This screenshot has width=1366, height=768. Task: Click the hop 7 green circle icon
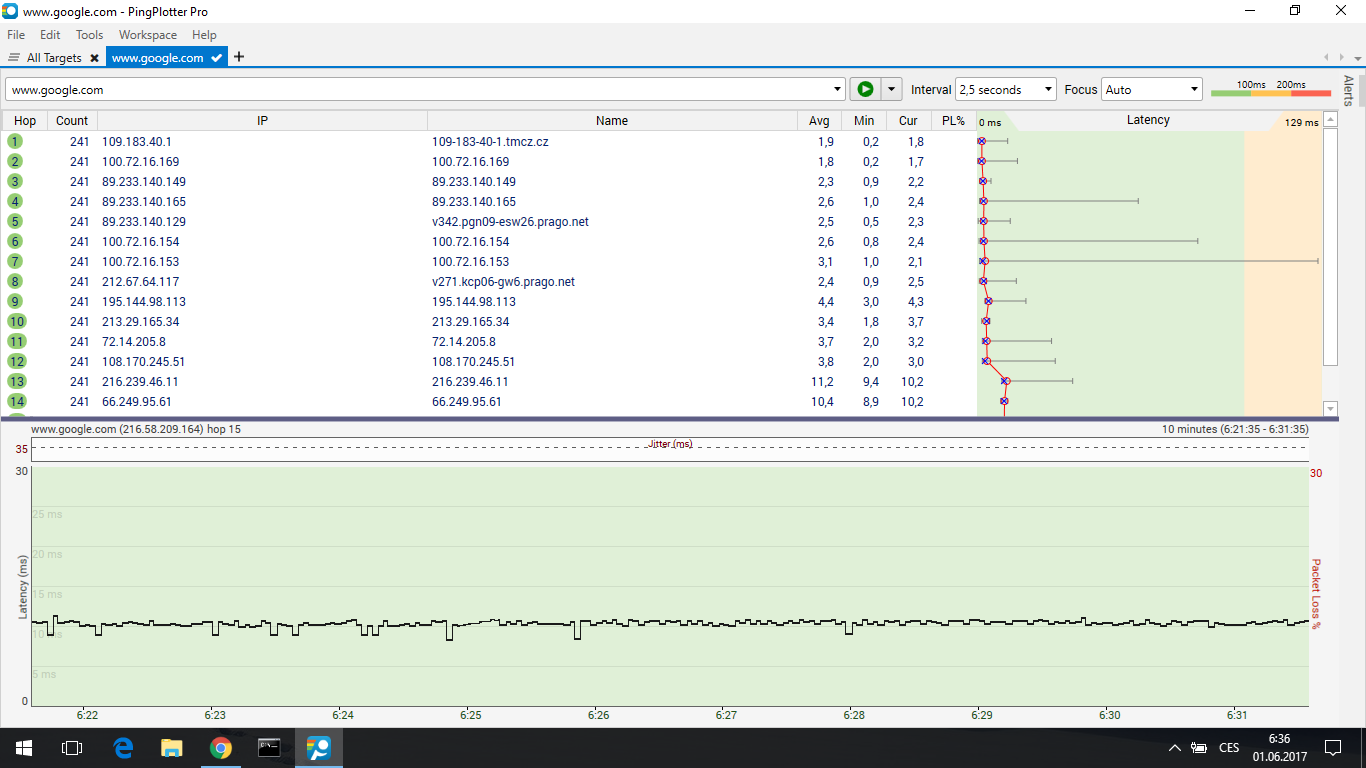coord(15,261)
